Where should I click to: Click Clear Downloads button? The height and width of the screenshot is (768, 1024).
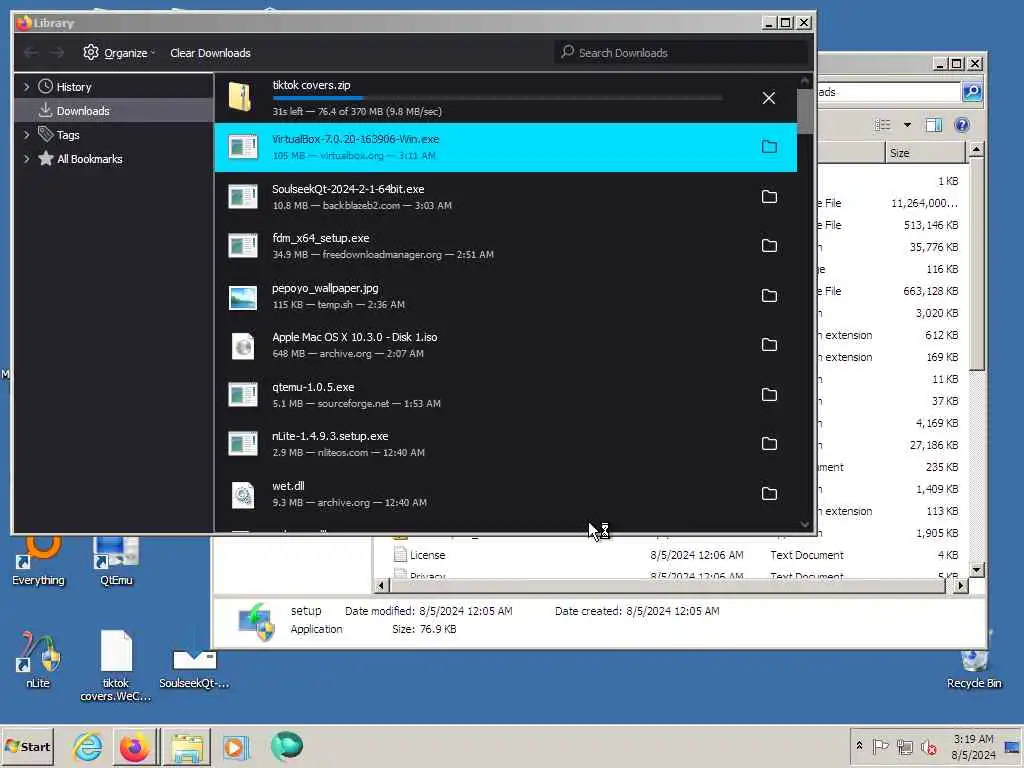210,53
